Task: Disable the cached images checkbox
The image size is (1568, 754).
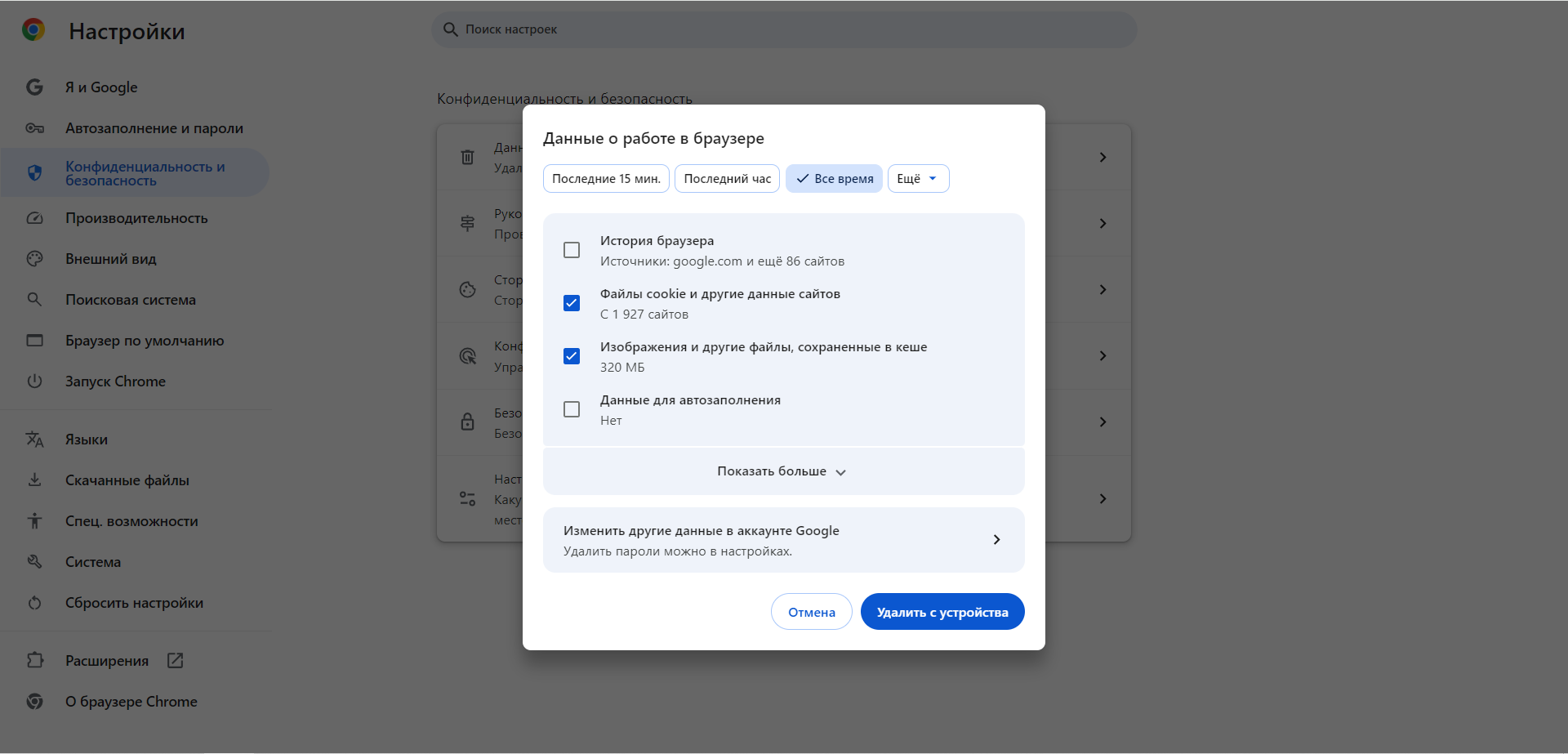Action: tap(571, 355)
